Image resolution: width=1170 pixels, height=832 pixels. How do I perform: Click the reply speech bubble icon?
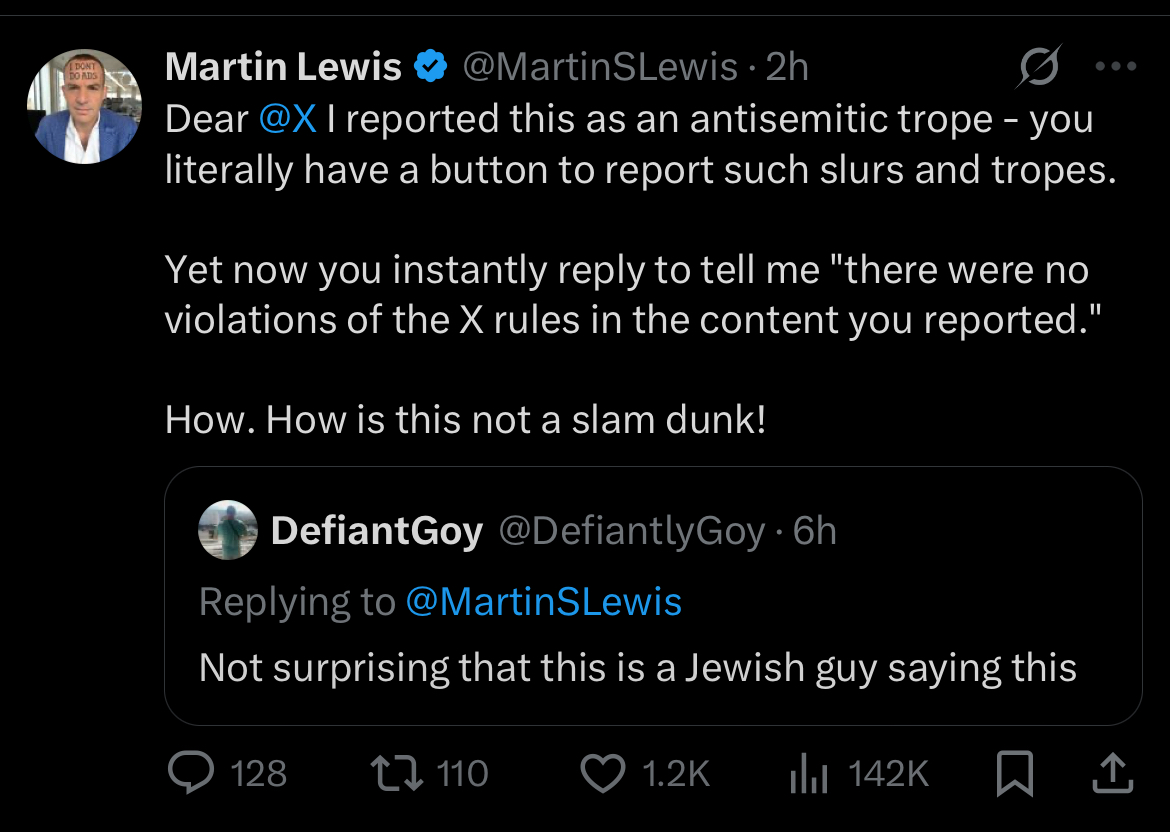191,773
